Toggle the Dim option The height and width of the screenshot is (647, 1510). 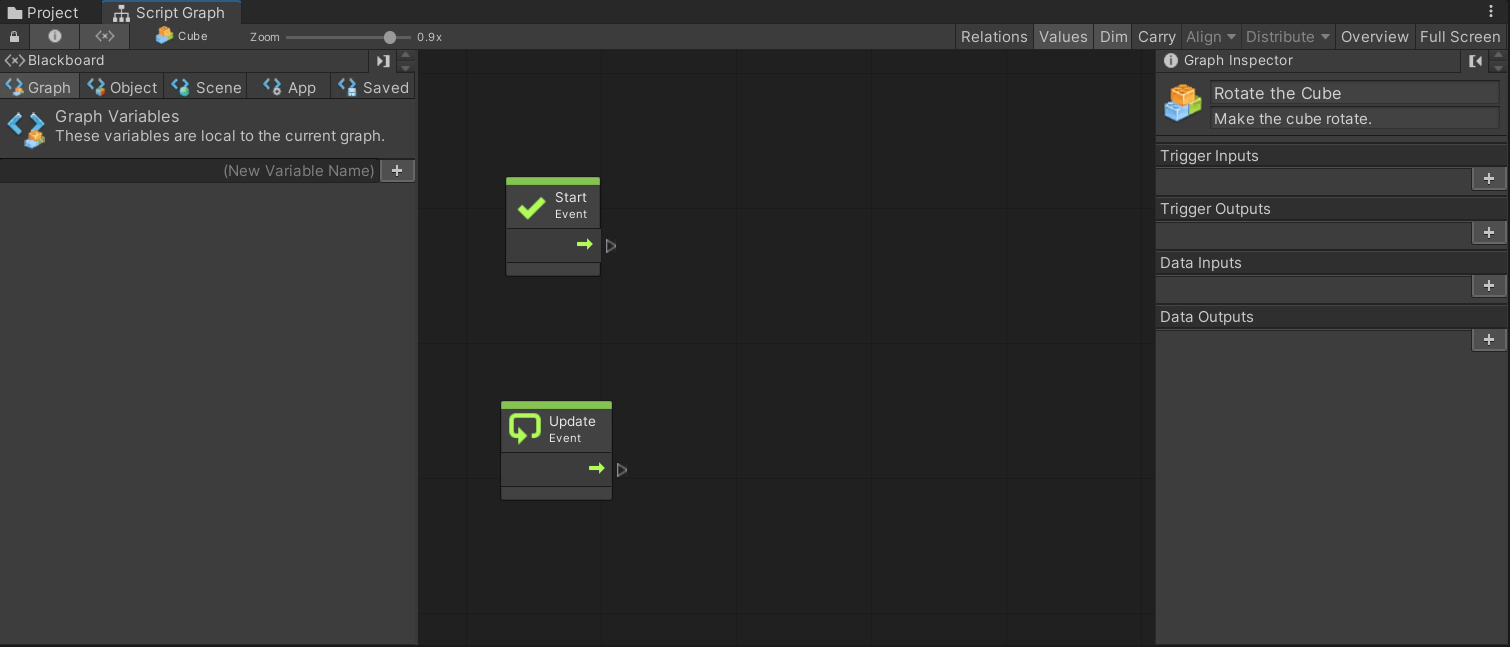point(1113,36)
